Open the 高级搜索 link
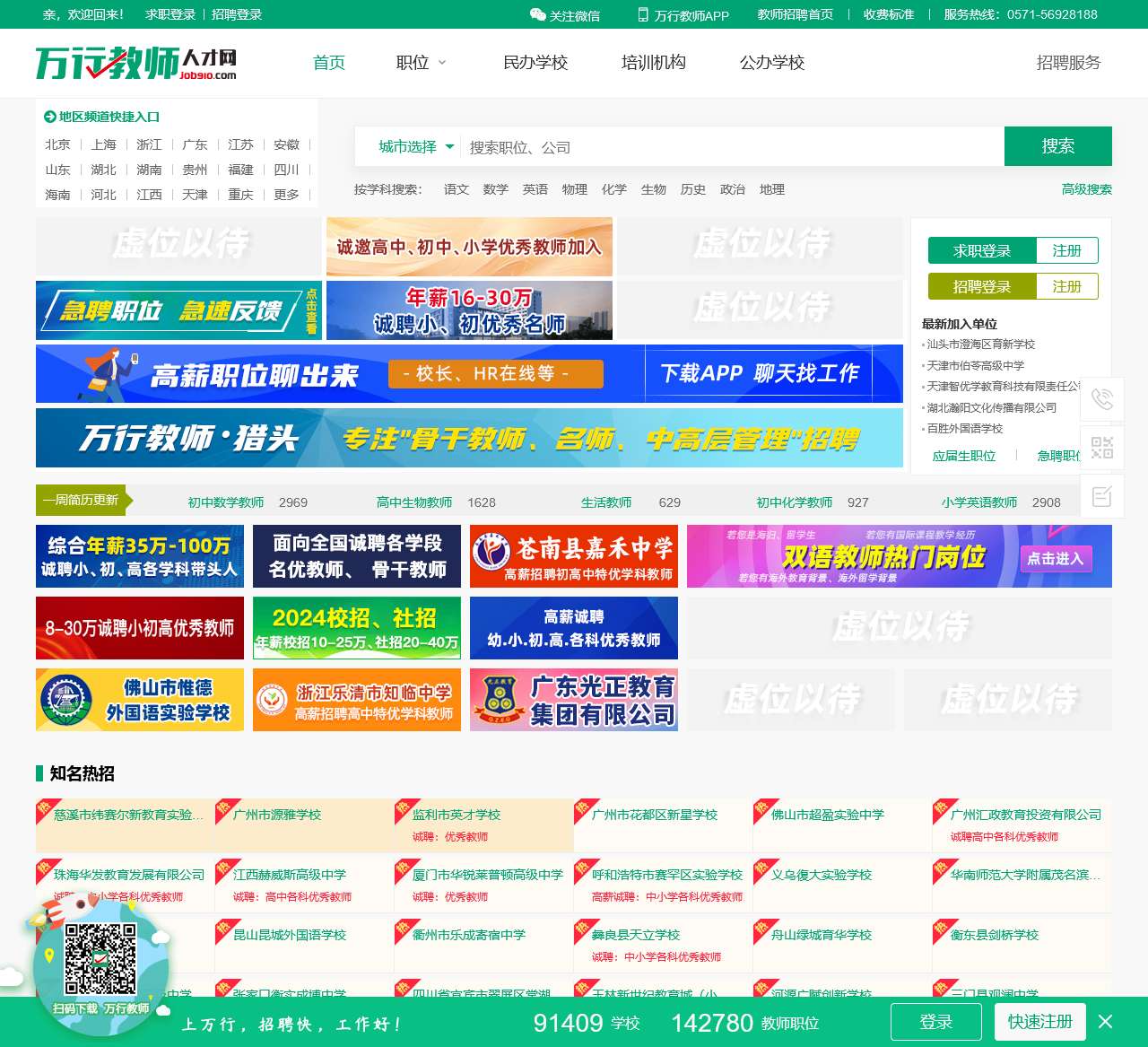This screenshot has width=1148, height=1047. pos(1086,189)
